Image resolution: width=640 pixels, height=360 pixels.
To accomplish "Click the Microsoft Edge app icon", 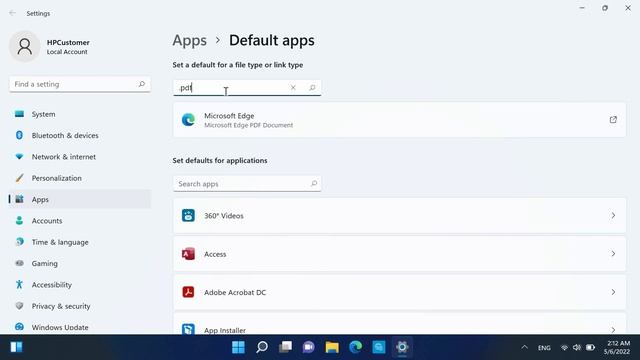I will coord(188,120).
